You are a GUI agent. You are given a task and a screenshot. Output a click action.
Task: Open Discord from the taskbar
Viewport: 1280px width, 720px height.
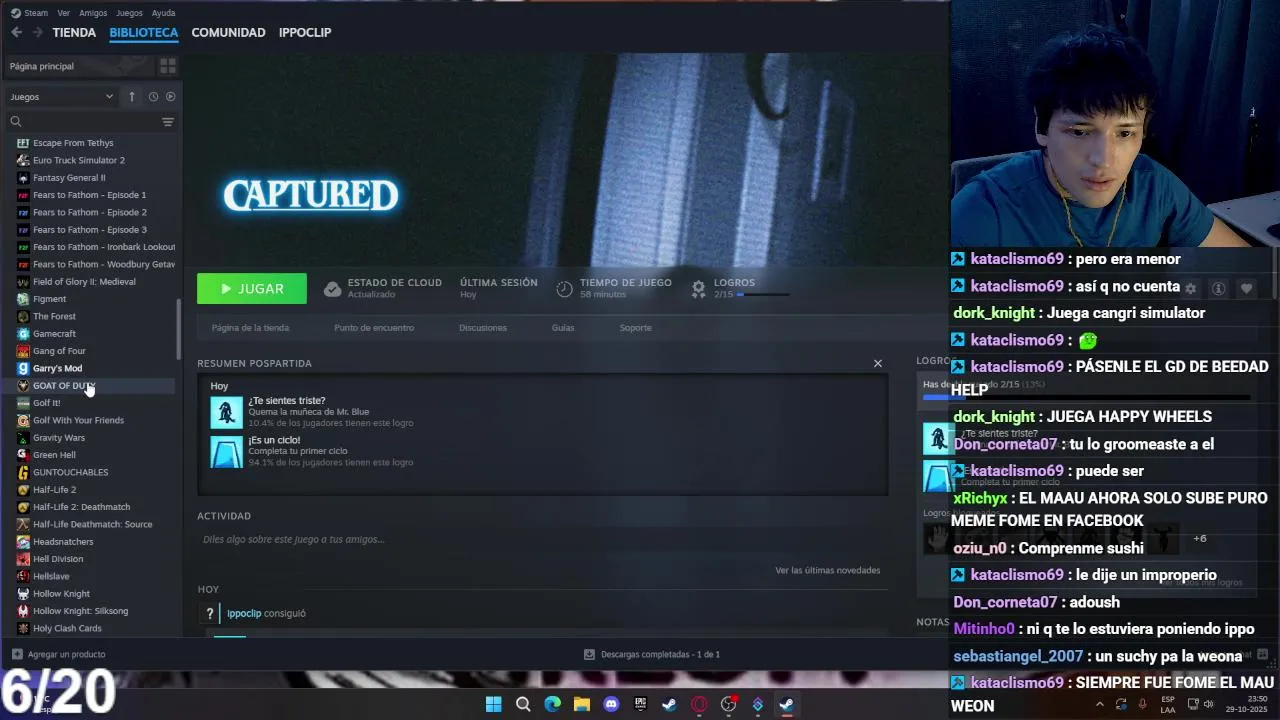[x=611, y=704]
